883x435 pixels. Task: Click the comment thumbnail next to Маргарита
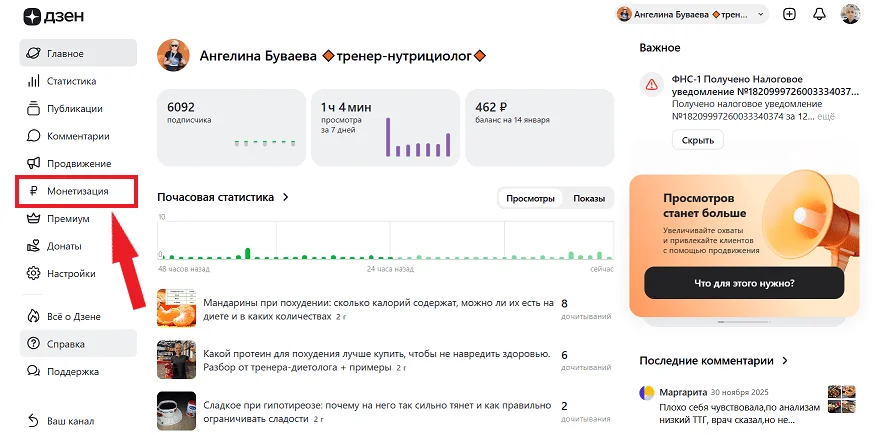(x=842, y=399)
